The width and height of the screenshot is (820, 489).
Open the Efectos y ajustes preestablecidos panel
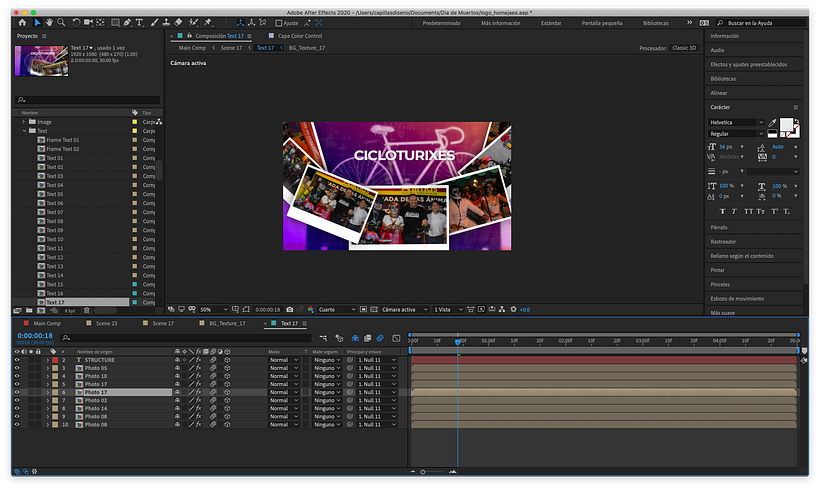(x=748, y=64)
